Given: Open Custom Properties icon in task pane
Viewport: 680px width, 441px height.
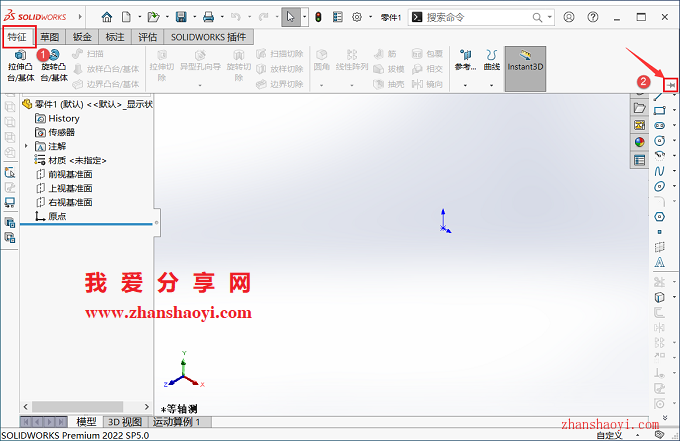Looking at the screenshot, I should [x=639, y=160].
